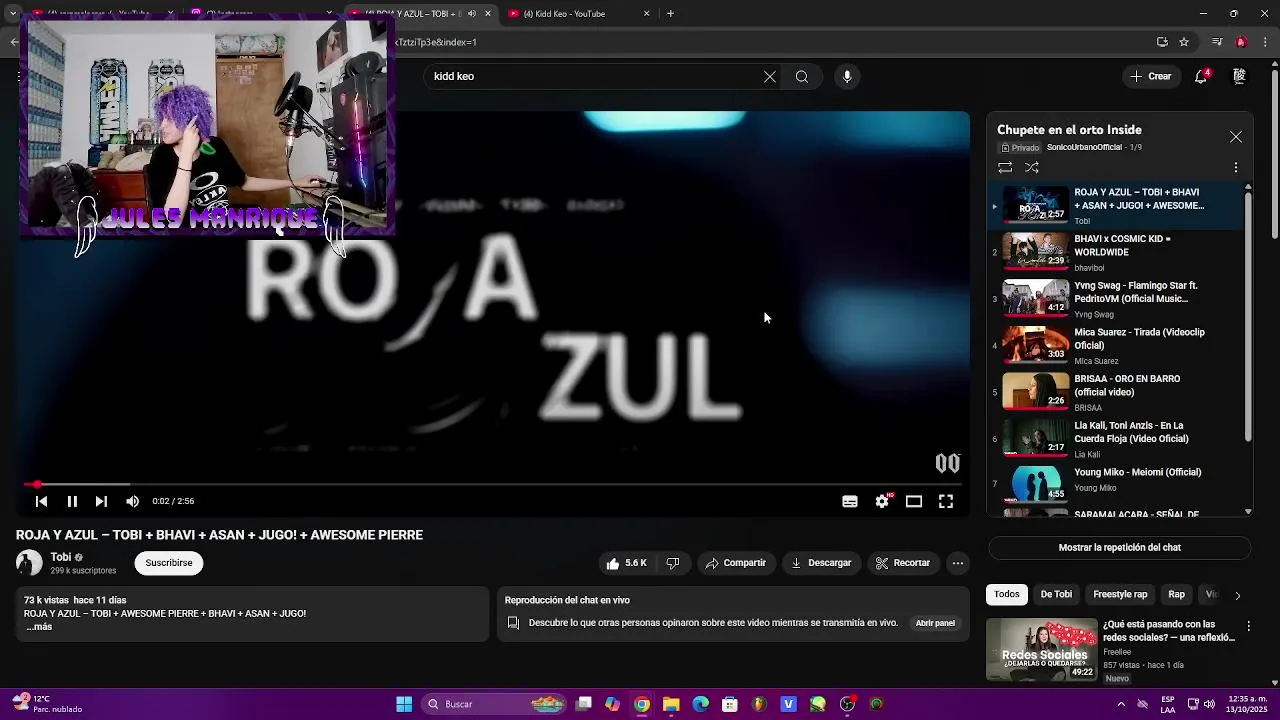Mute the video volume speaker icon
The image size is (1280, 720).
132,501
